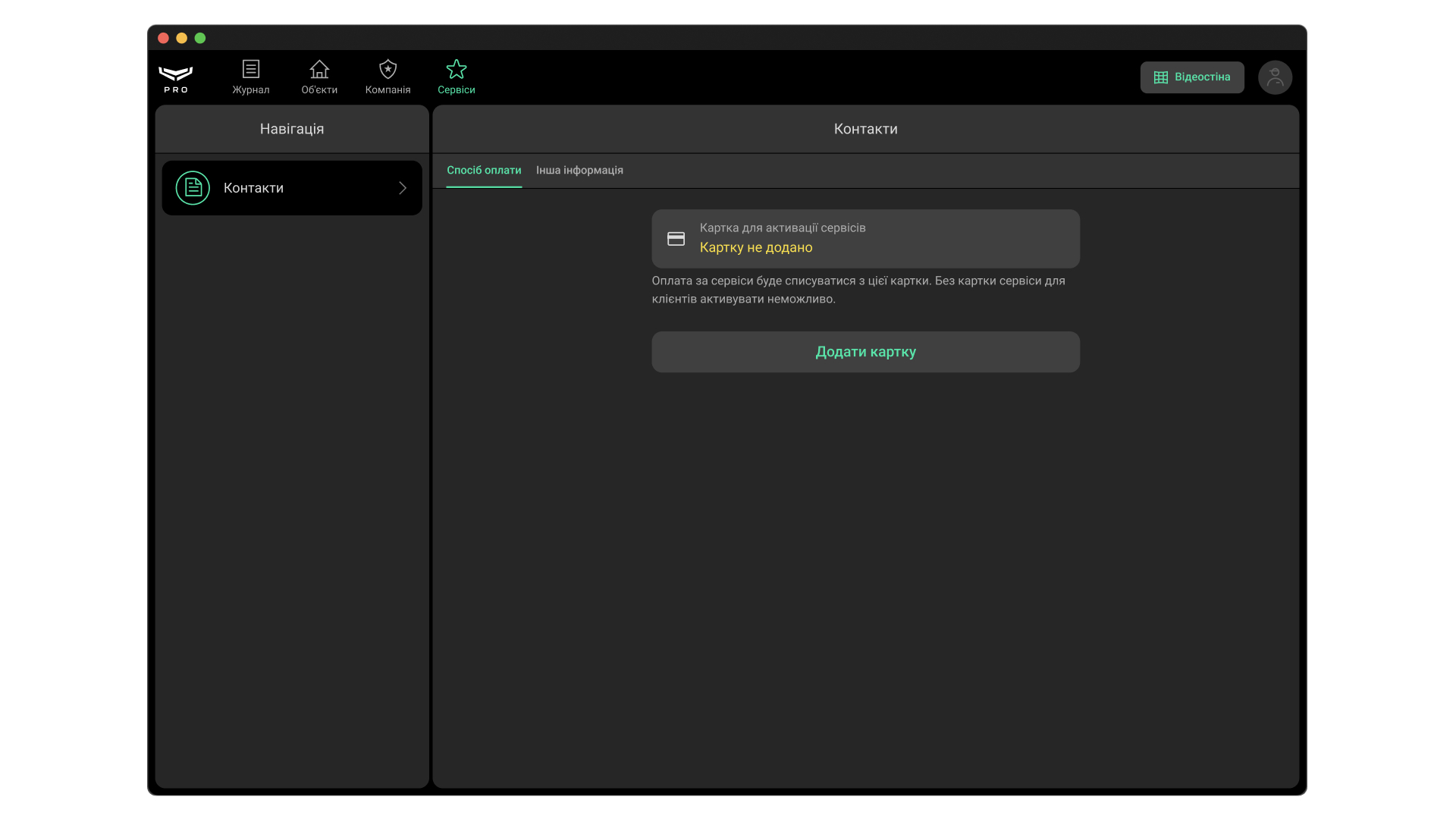Open the Компанія shield icon
This screenshot has width=1456, height=819.
(x=388, y=70)
